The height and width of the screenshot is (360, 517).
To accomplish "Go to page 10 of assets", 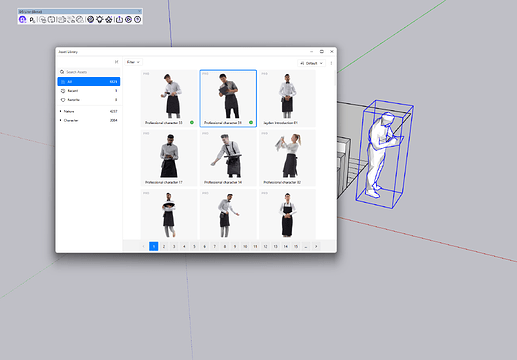I will click(x=245, y=246).
